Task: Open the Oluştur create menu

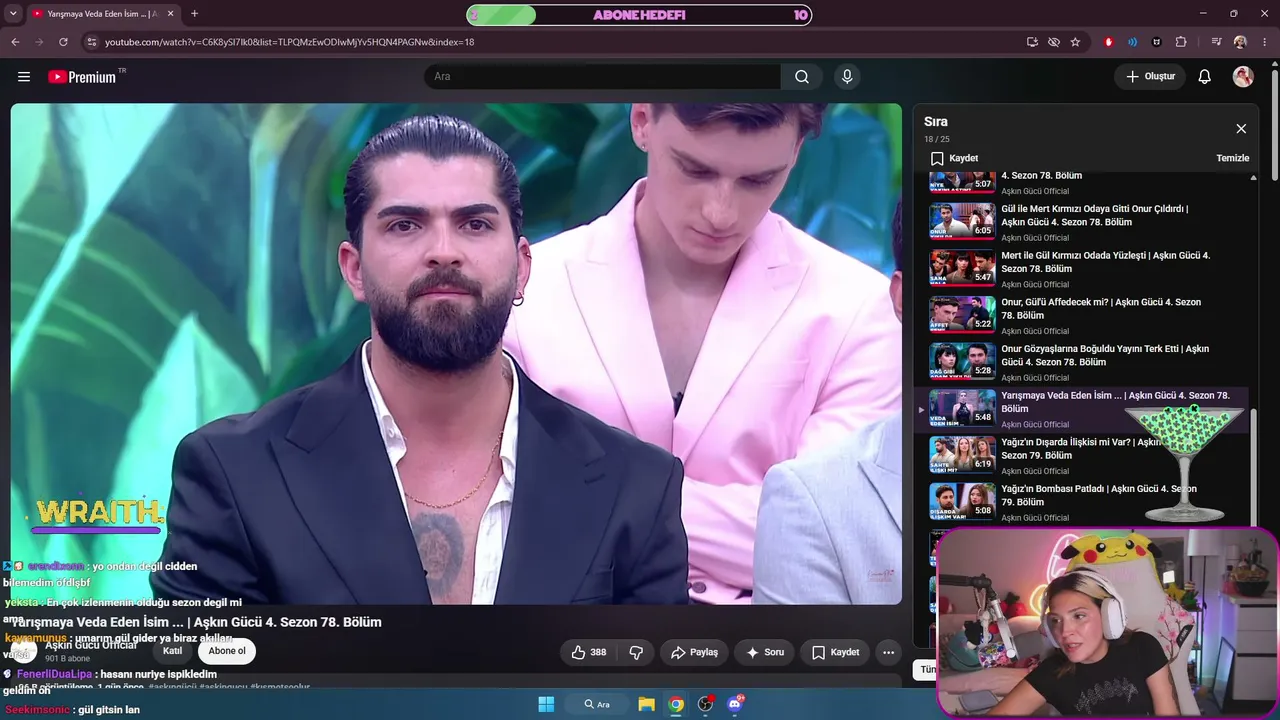Action: pyautogui.click(x=1150, y=77)
